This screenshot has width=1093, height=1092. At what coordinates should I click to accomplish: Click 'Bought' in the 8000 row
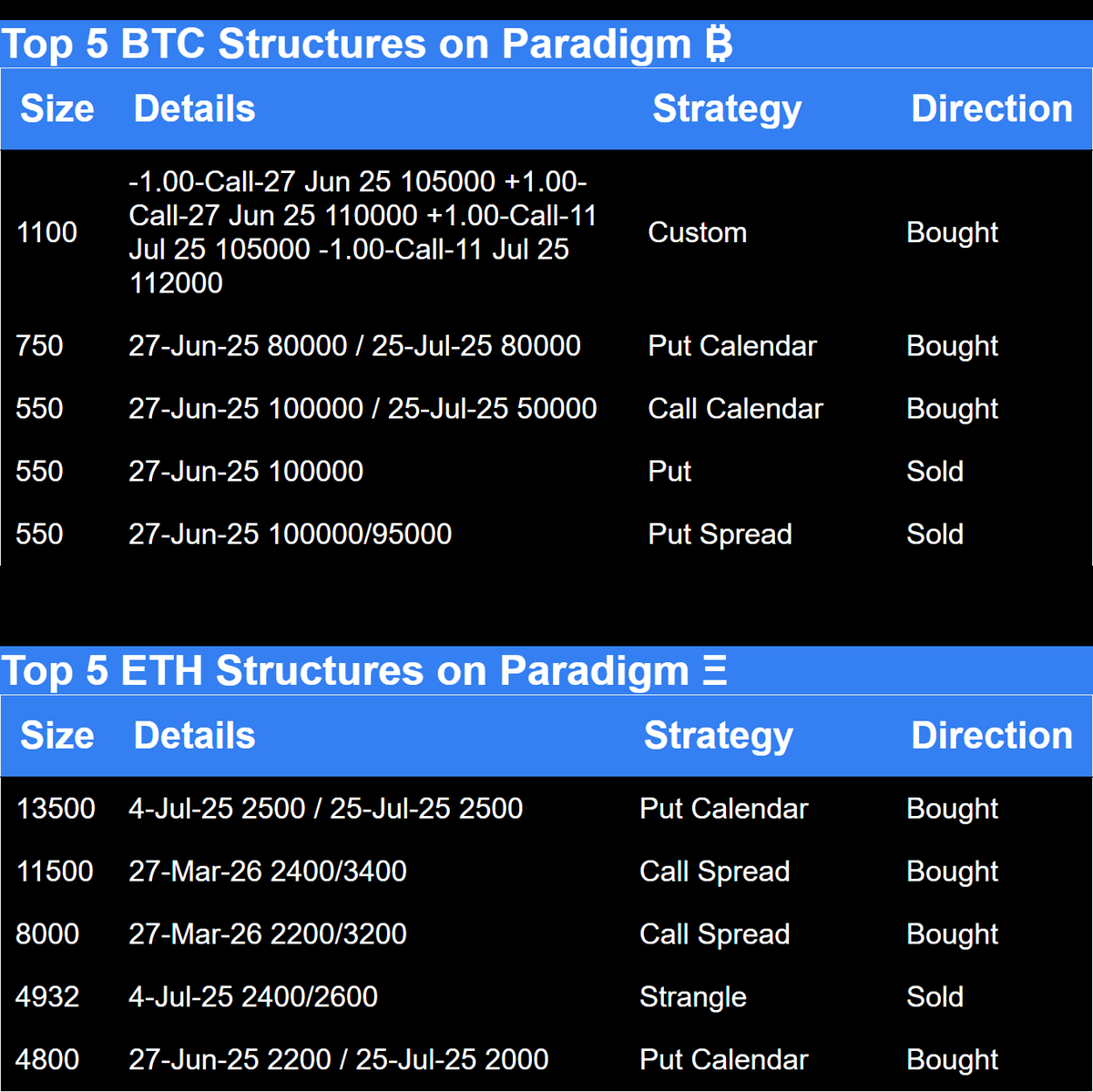[x=952, y=935]
